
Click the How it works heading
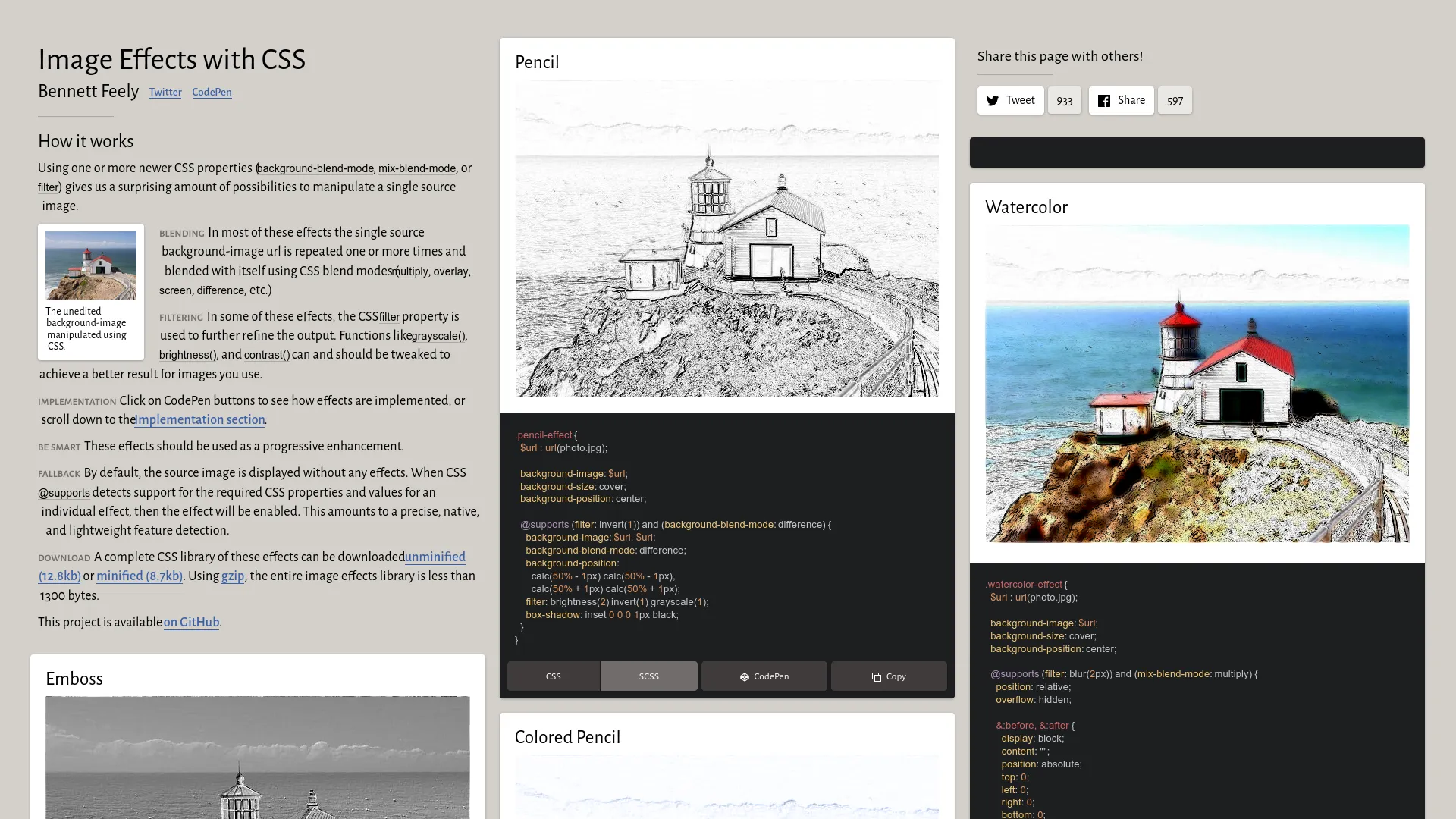pyautogui.click(x=86, y=142)
